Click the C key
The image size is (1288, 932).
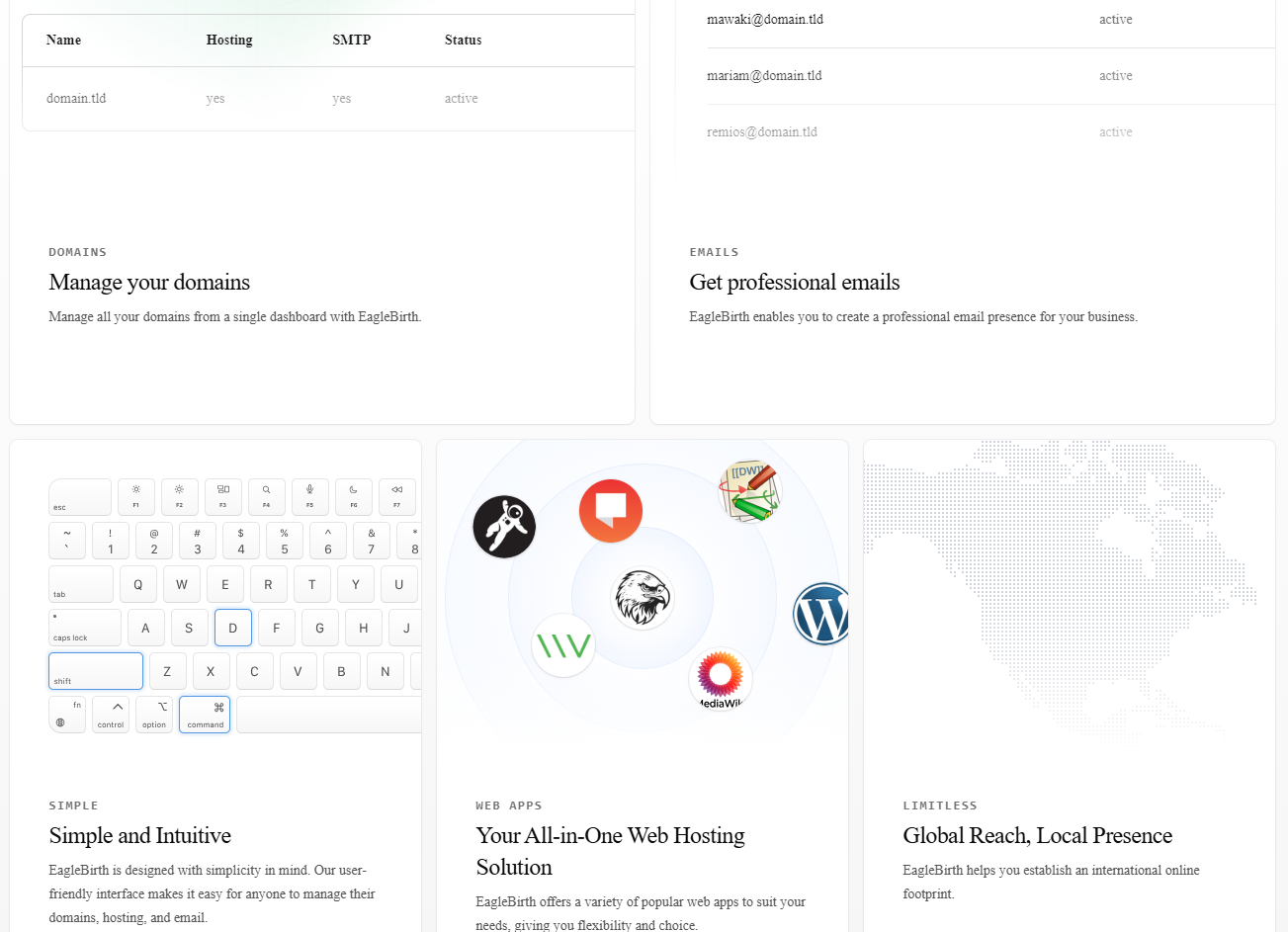(x=255, y=671)
